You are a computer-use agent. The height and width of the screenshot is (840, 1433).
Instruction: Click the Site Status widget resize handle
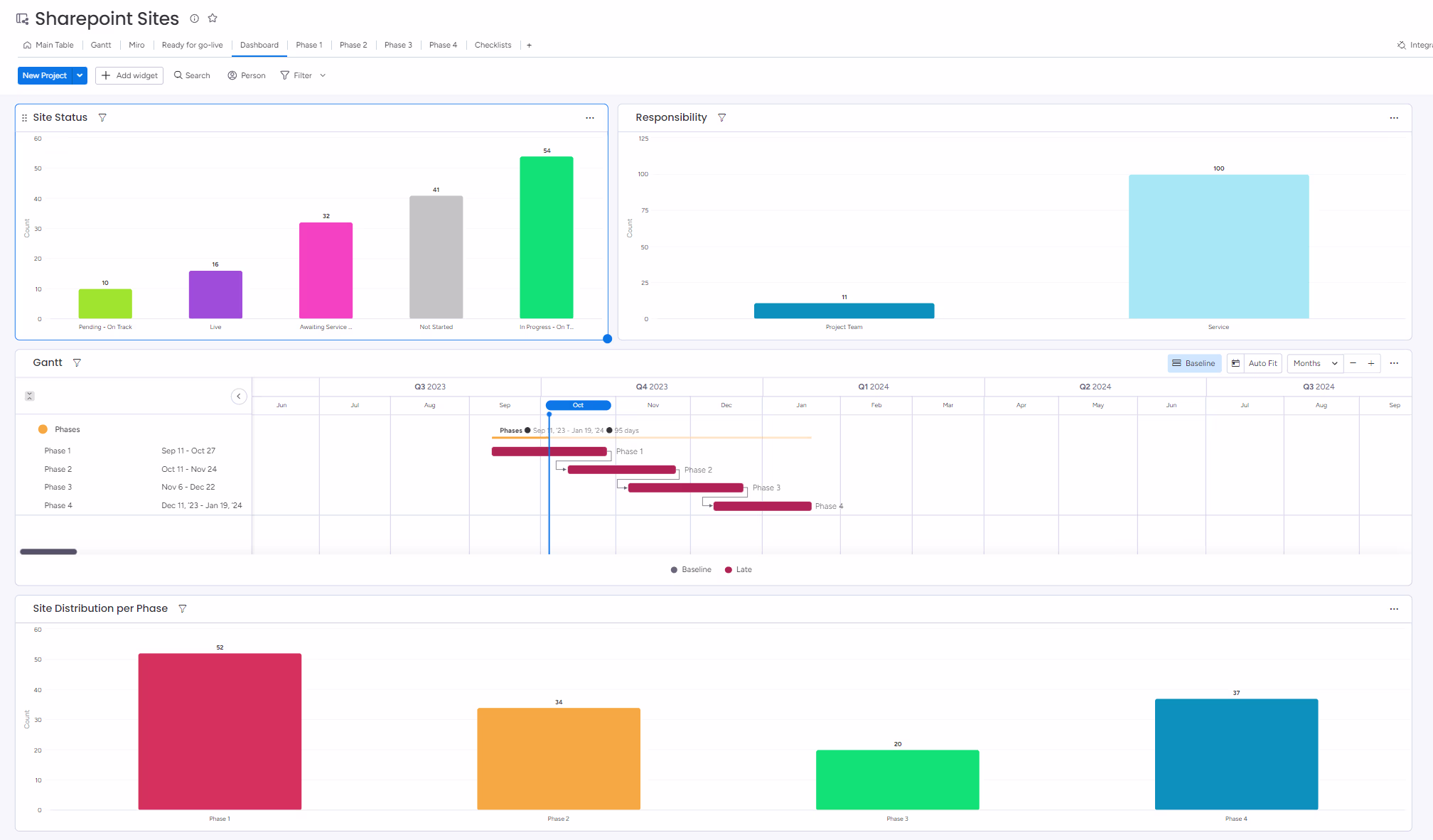pos(607,339)
